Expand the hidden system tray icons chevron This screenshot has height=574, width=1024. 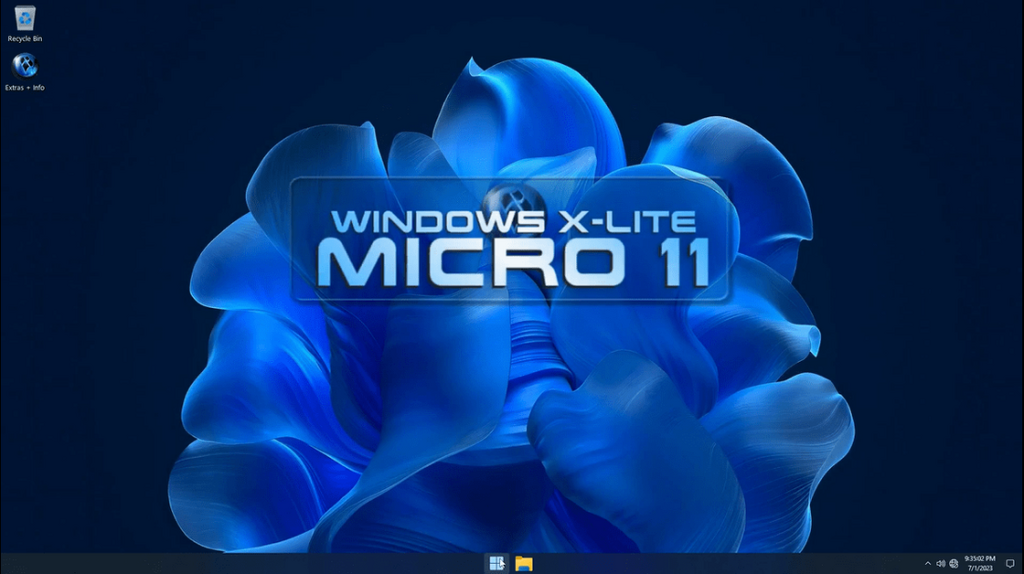click(927, 564)
